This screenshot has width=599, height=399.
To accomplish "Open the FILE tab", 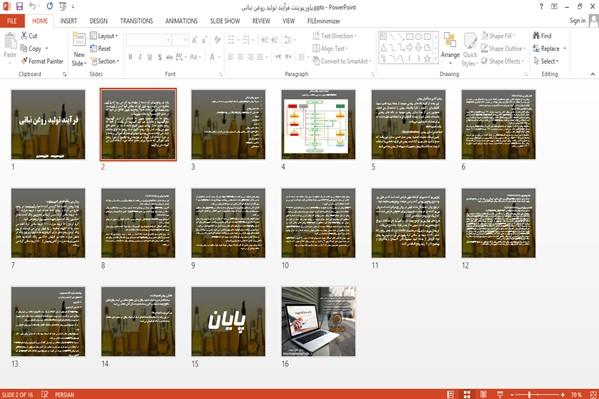I will pos(12,21).
